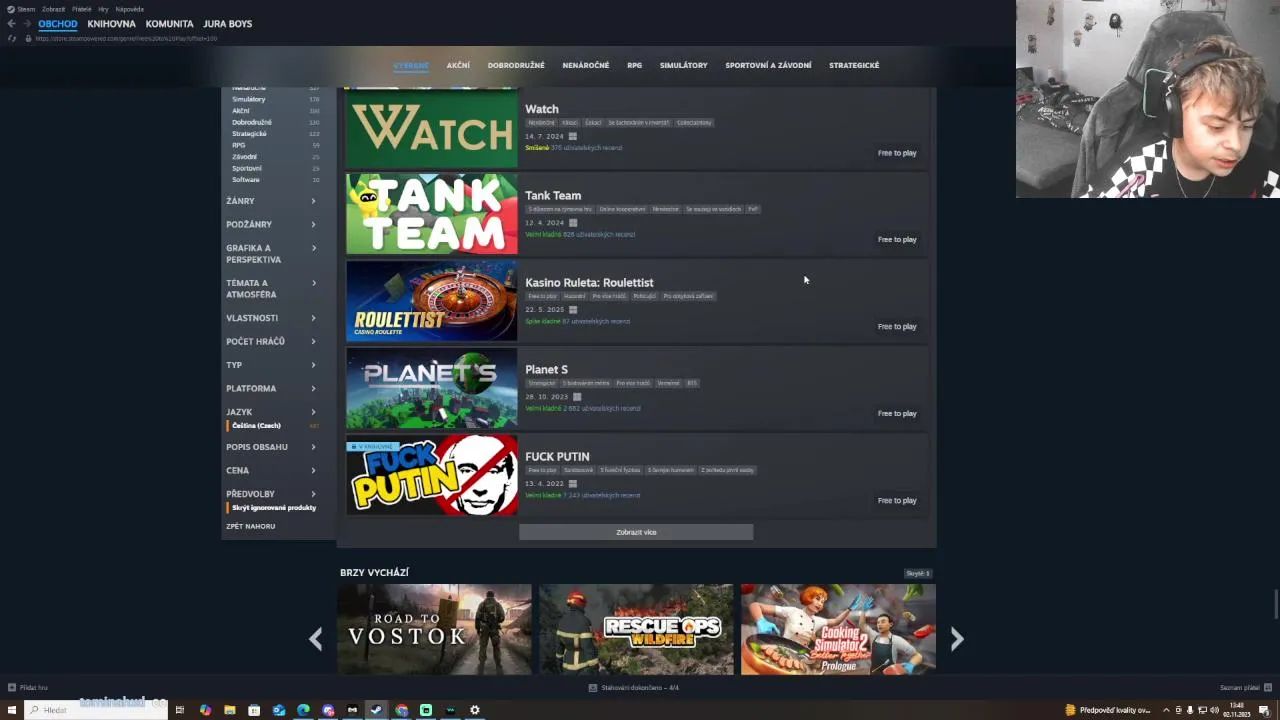
Task: Select the STRATEGICKÉ category tab
Action: coord(854,65)
